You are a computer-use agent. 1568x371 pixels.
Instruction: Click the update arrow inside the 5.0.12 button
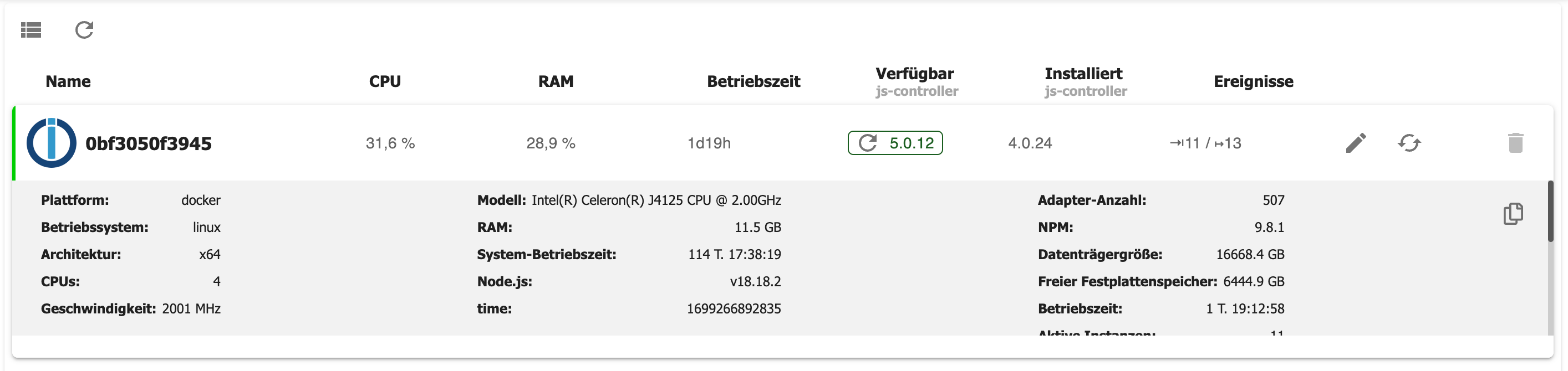[867, 143]
